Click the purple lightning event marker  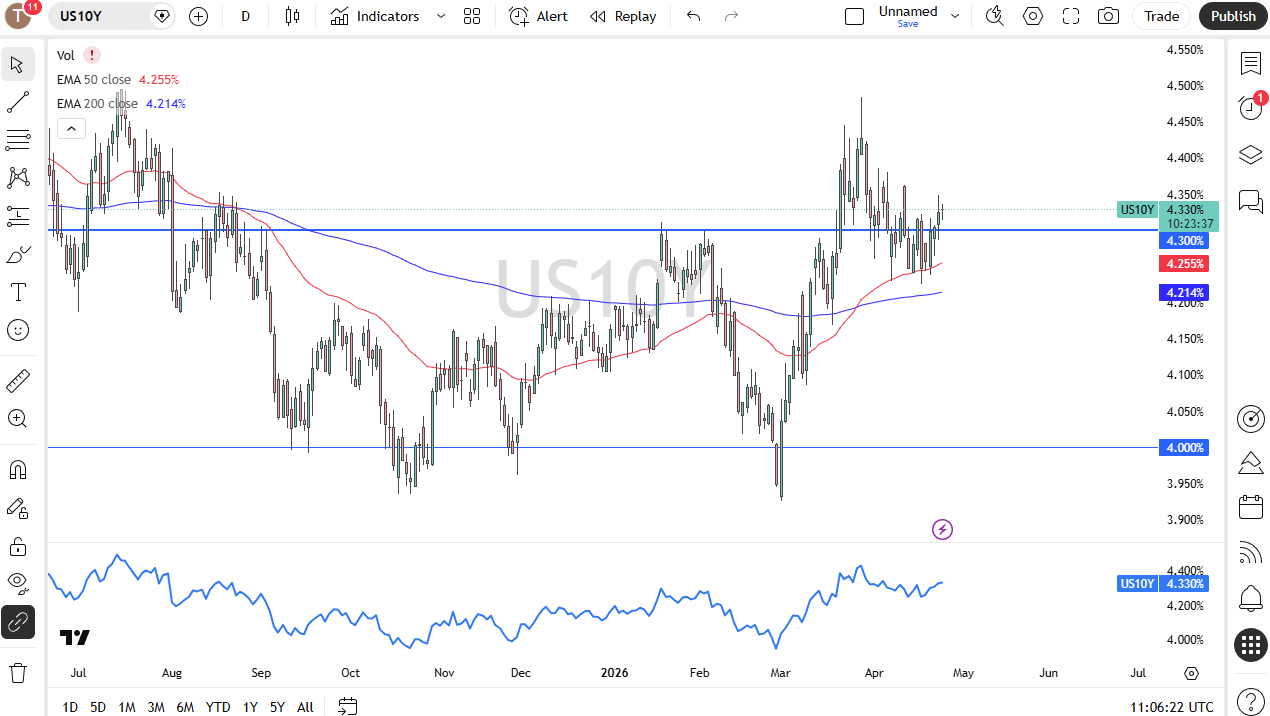942,530
